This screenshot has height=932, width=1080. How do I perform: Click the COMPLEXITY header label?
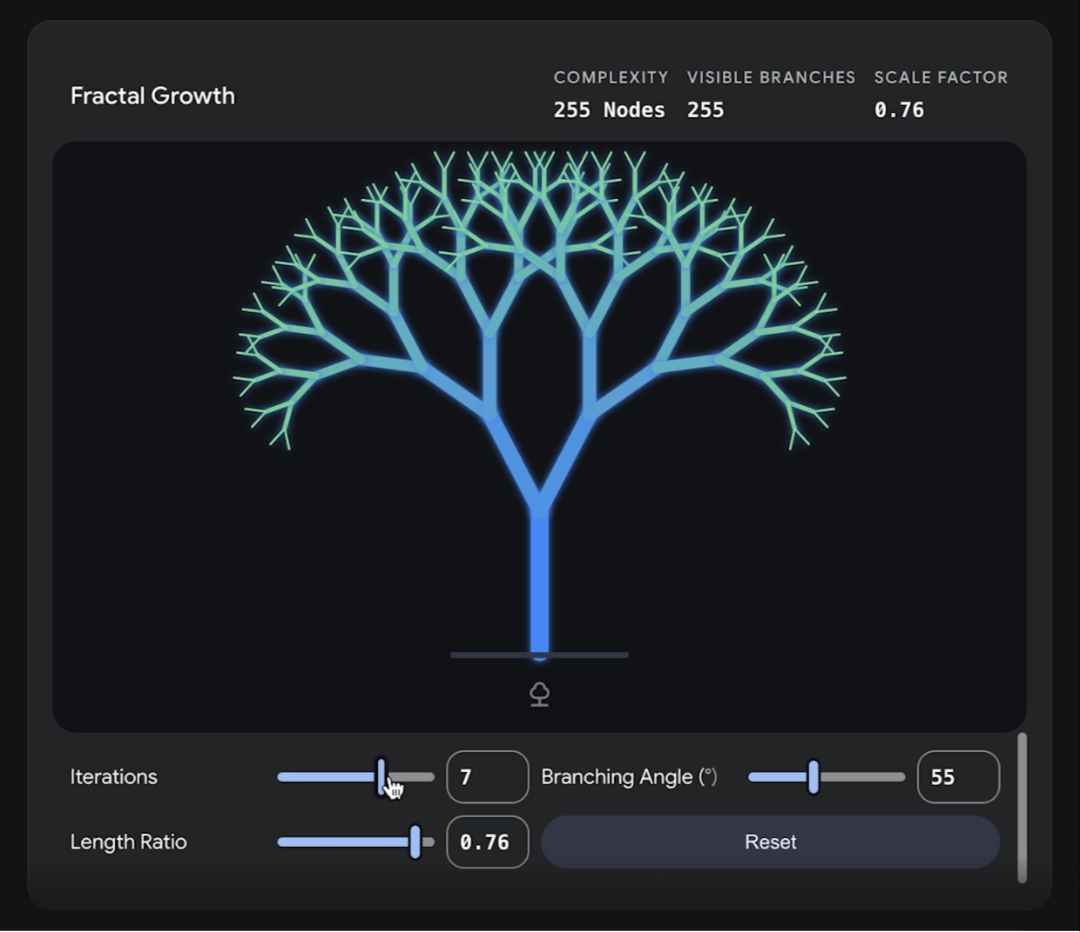tap(611, 77)
